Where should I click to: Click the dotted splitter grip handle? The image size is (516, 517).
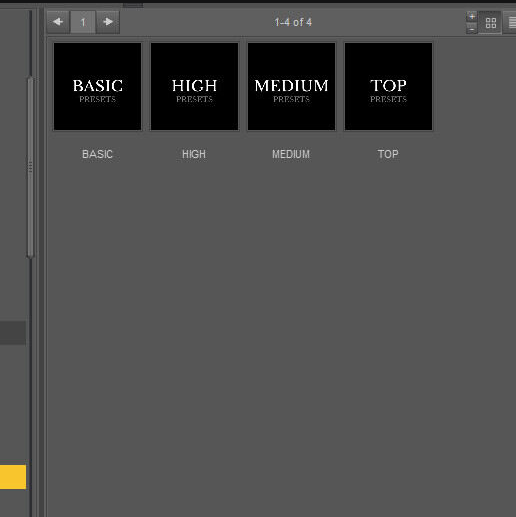pos(30,167)
